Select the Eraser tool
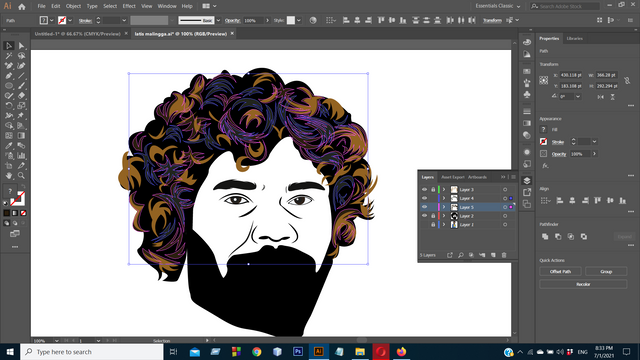This screenshot has width=640, height=360. tap(21, 96)
